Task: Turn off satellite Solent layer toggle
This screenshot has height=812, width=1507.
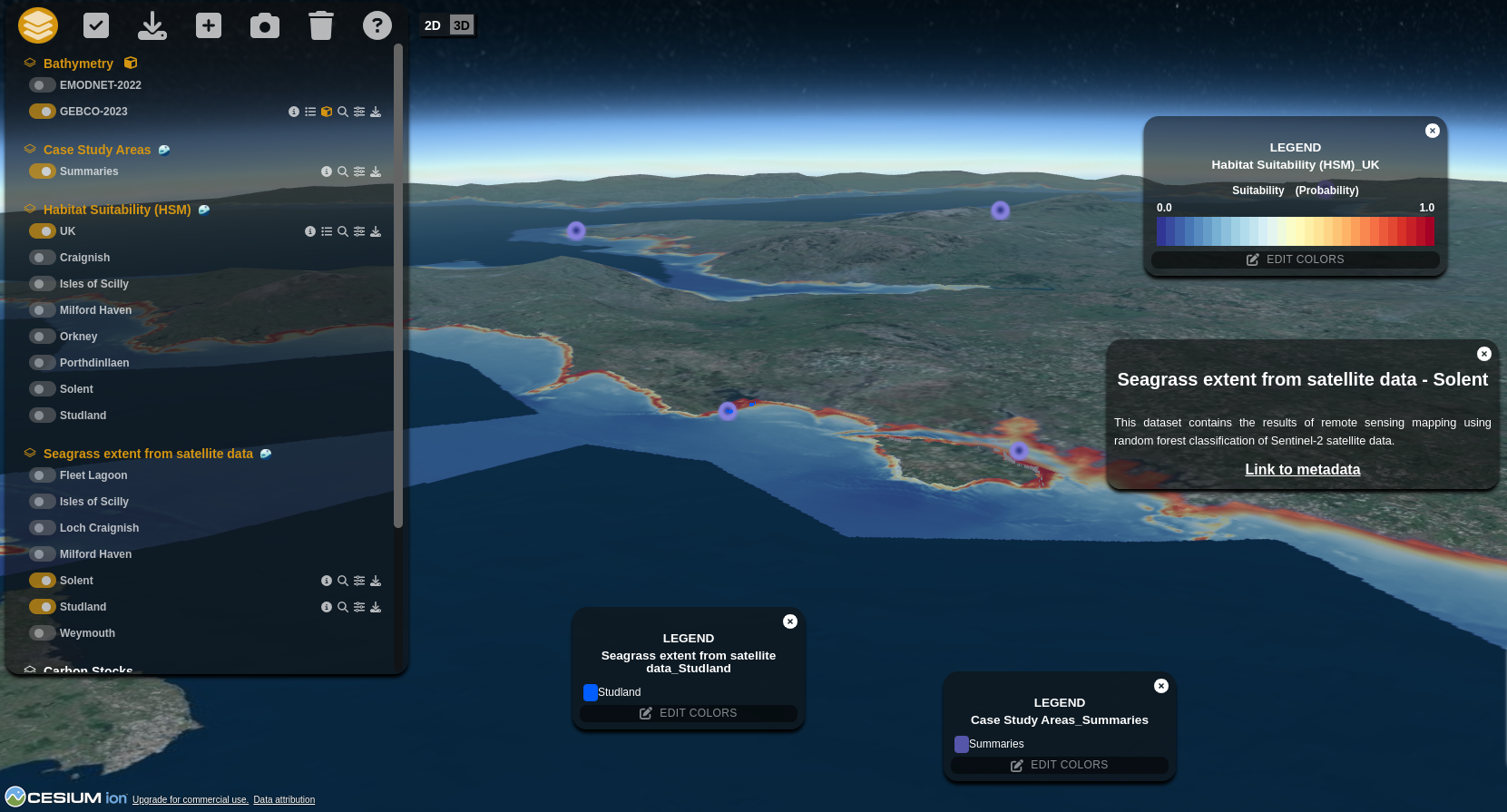Action: point(42,581)
